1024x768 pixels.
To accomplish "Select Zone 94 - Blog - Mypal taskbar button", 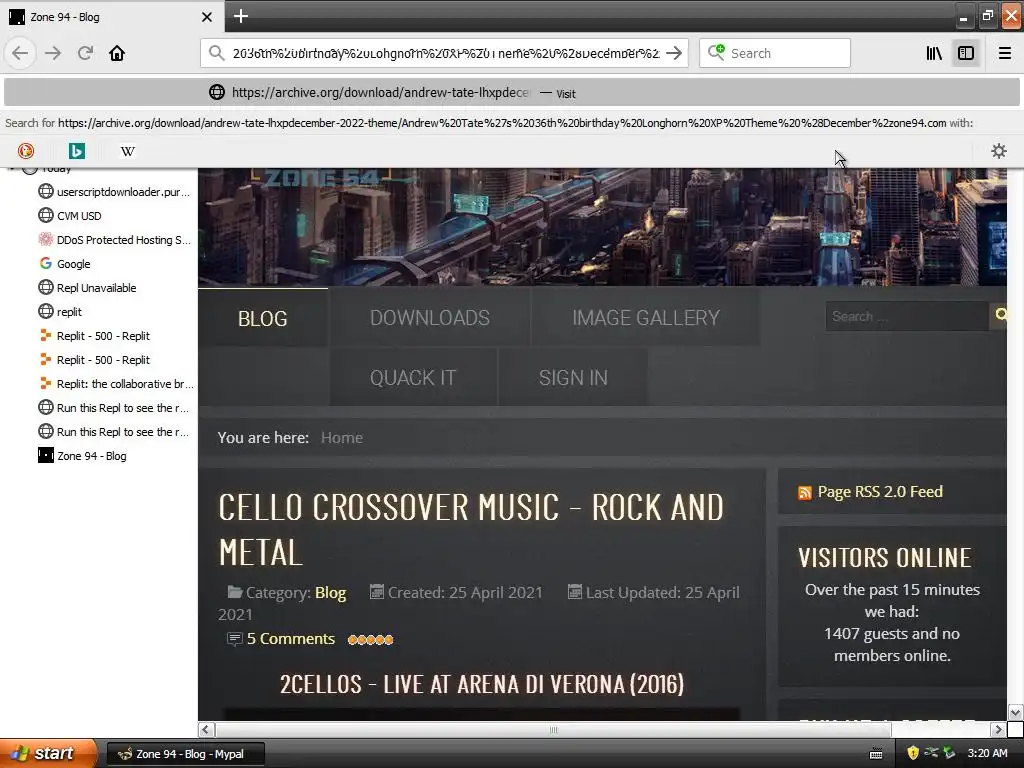I will pyautogui.click(x=185, y=754).
